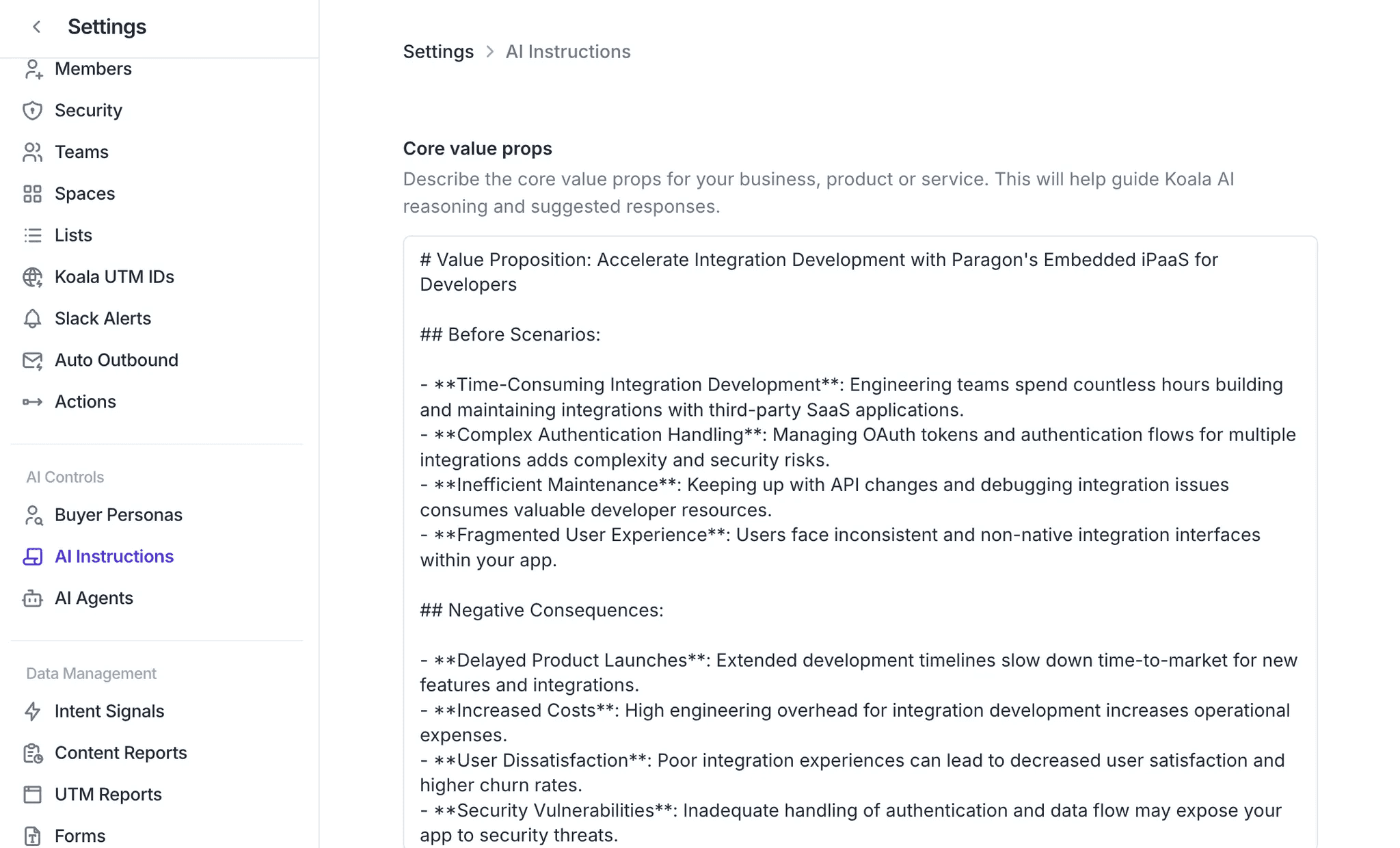Screen dimensions: 1400x848
Task: Click the Koala UTM IDs globe icon
Action: pyautogui.click(x=32, y=277)
